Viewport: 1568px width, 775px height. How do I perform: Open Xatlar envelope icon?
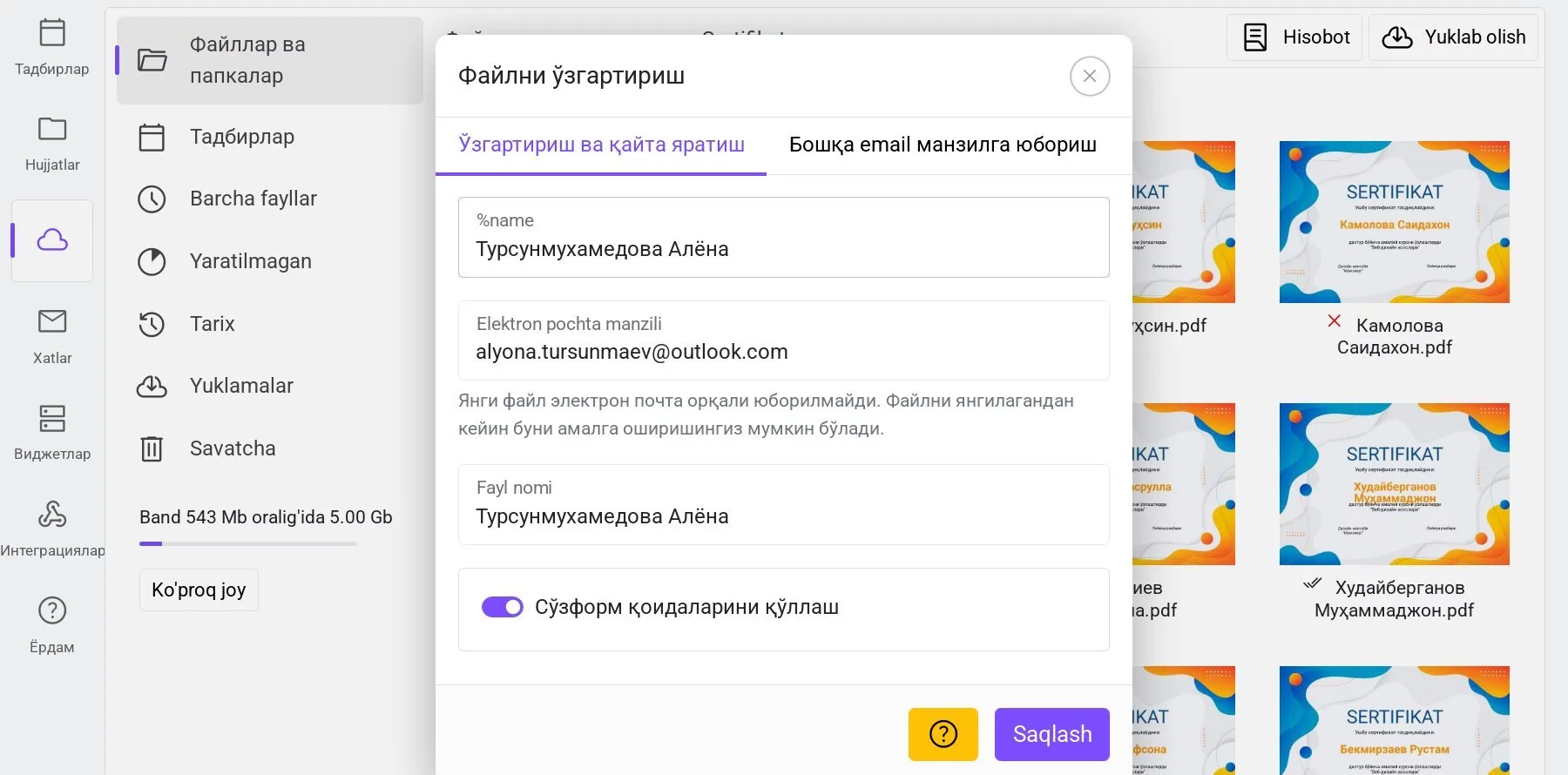[x=52, y=321]
